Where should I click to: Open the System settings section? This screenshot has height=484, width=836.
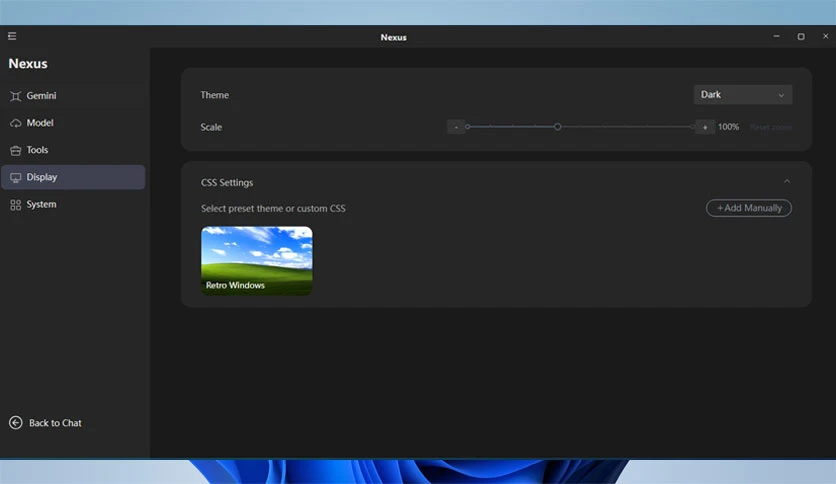click(73, 204)
